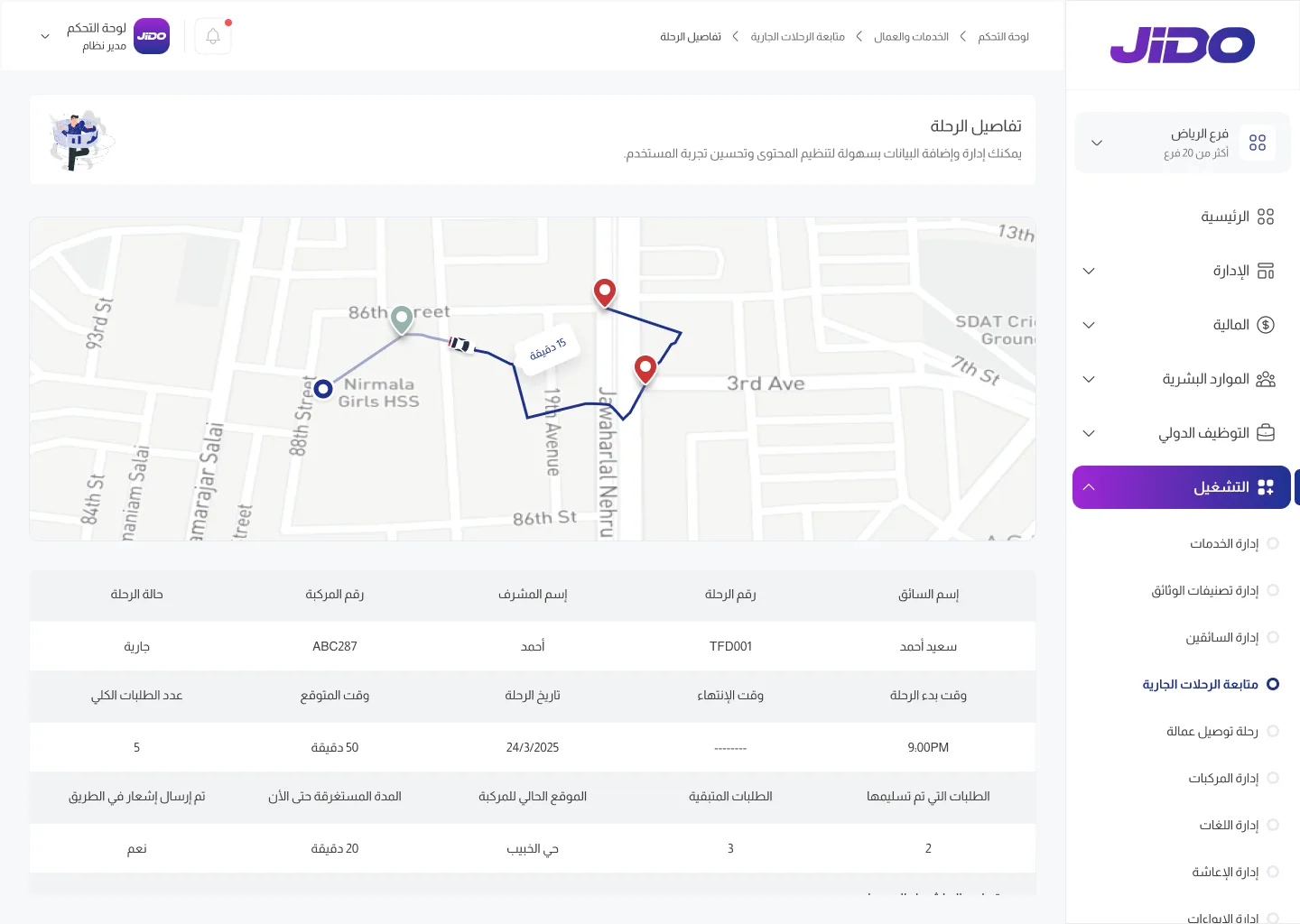Open the user profile dropdown arrow

point(45,36)
